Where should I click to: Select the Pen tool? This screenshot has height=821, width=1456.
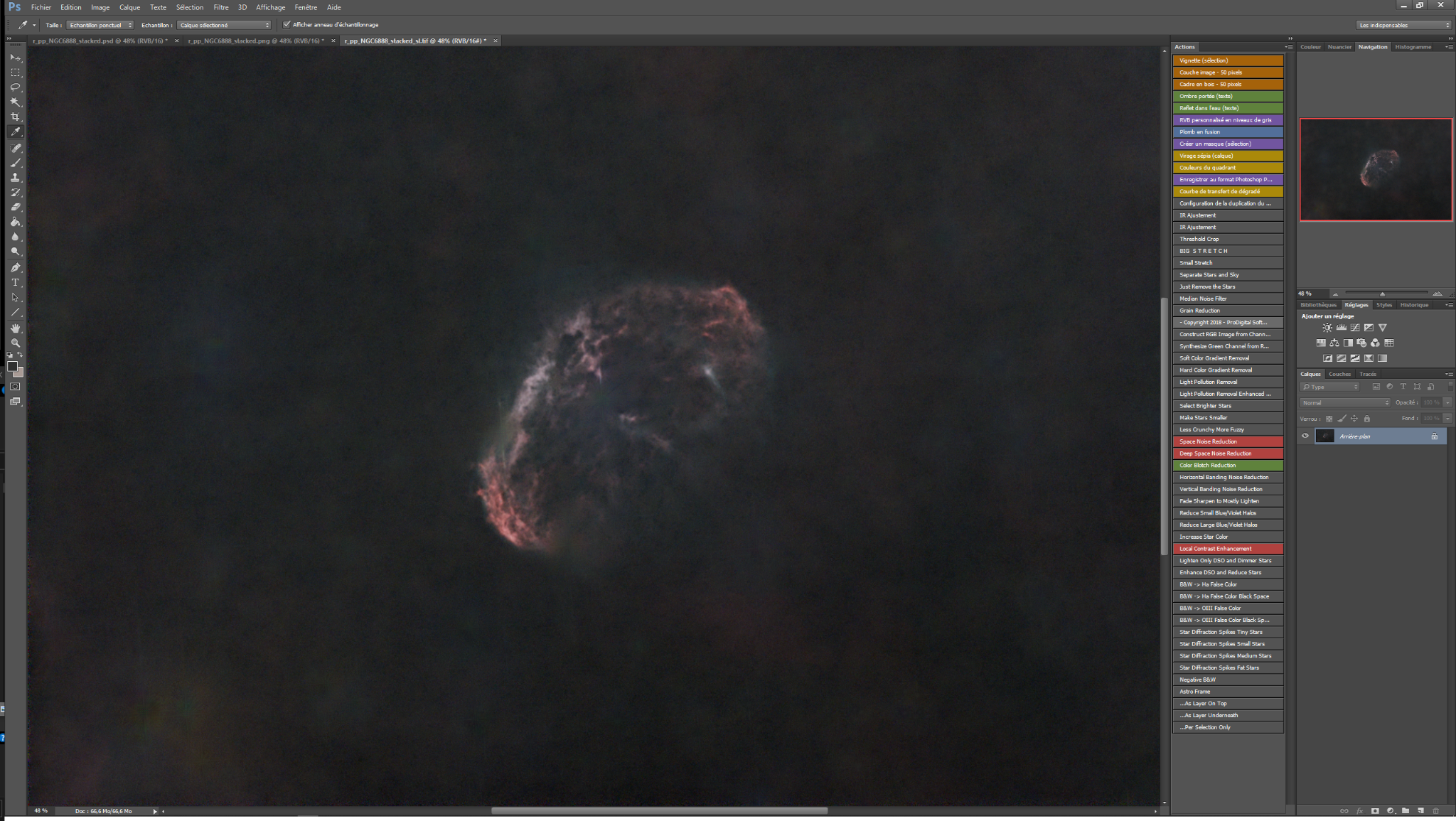(15, 268)
